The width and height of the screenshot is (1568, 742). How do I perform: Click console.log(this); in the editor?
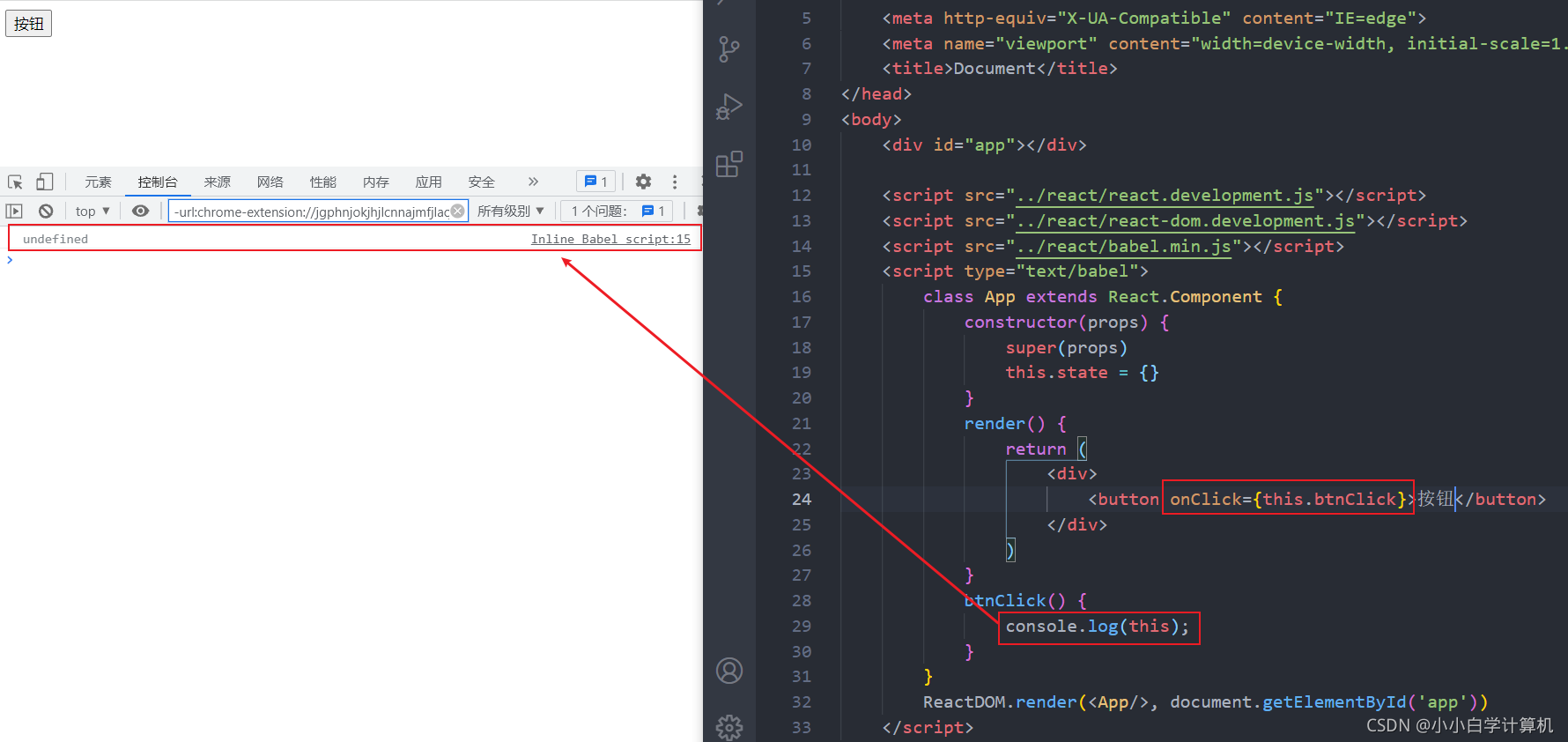pos(1098,627)
